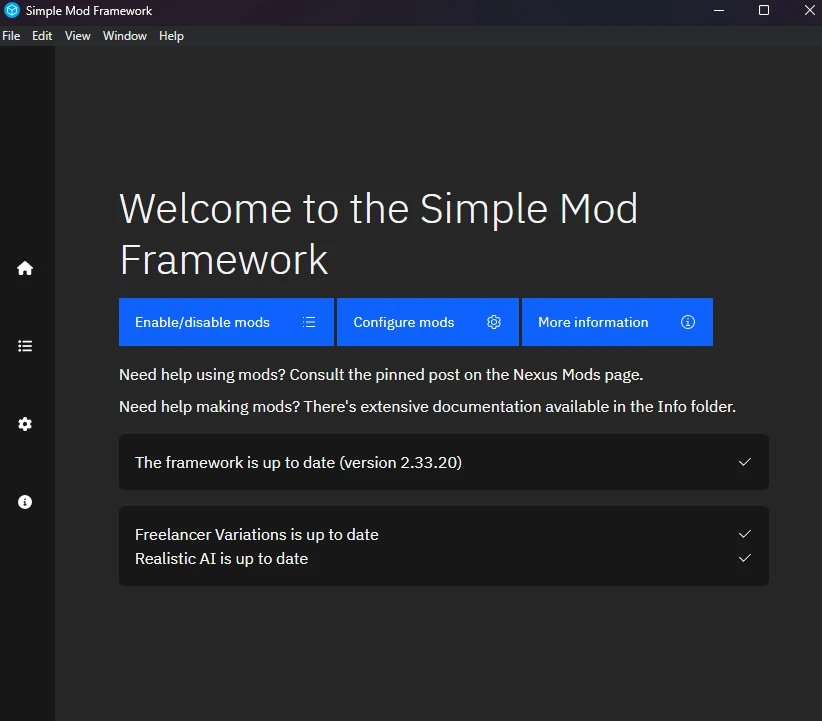822x721 pixels.
Task: Click the framework up to date notice
Action: 298,462
